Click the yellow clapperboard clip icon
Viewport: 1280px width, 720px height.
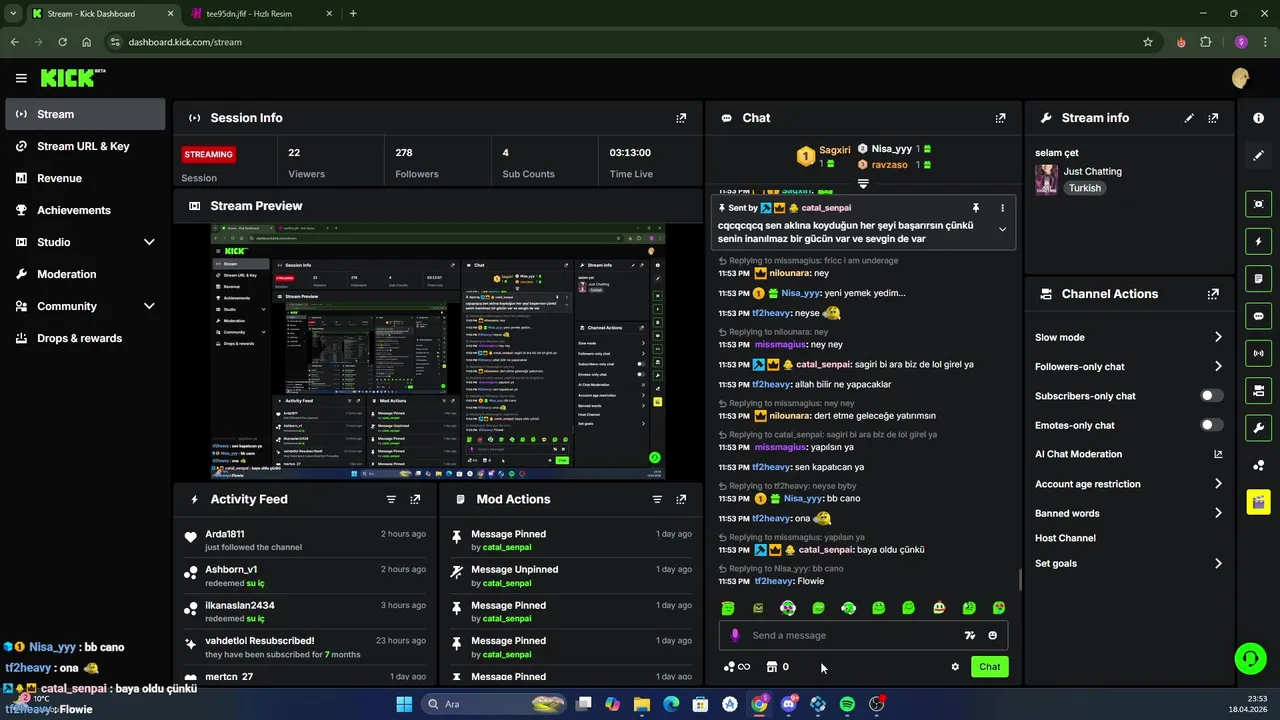1258,501
